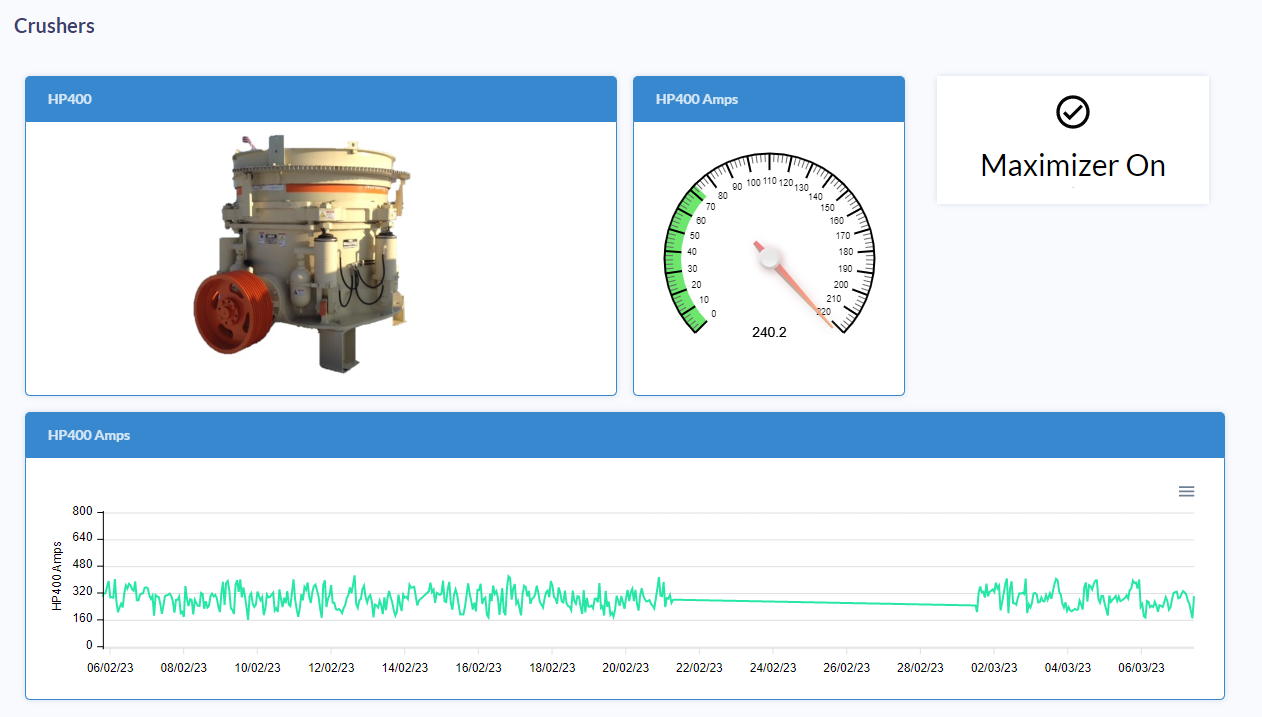Viewport: 1262px width, 717px height.
Task: Click the 640 y-axis value
Action: [83, 538]
